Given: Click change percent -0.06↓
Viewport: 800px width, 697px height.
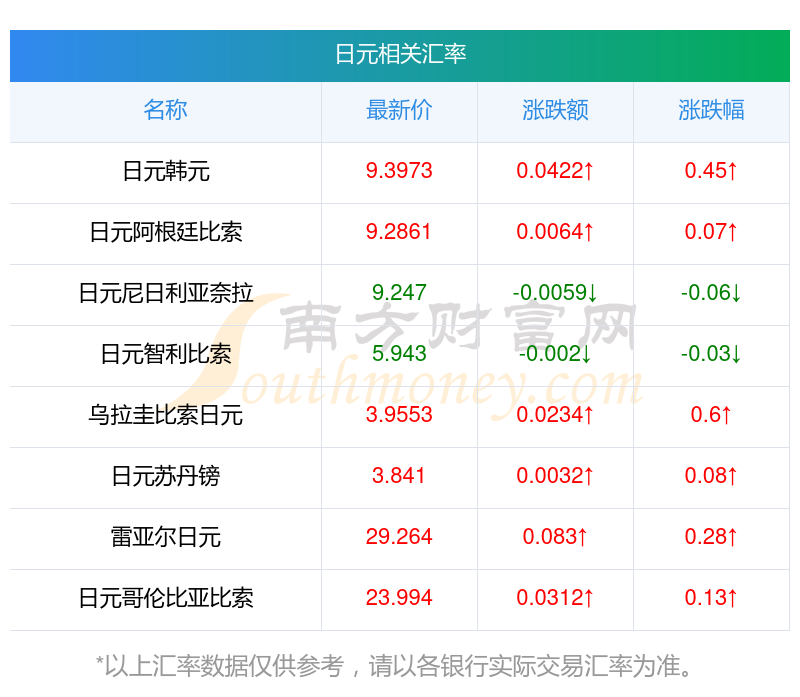Looking at the screenshot, I should (711, 293).
